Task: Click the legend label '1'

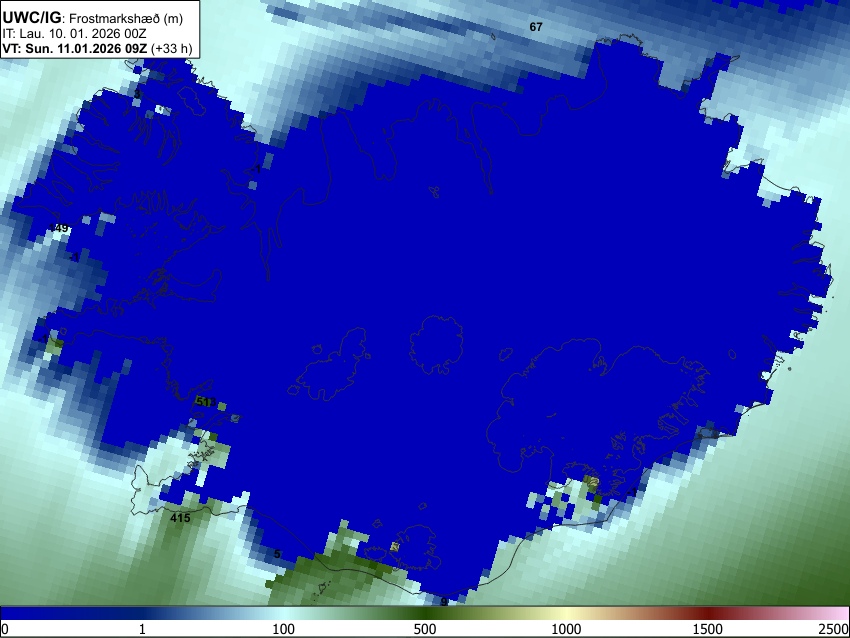Action: (x=142, y=629)
